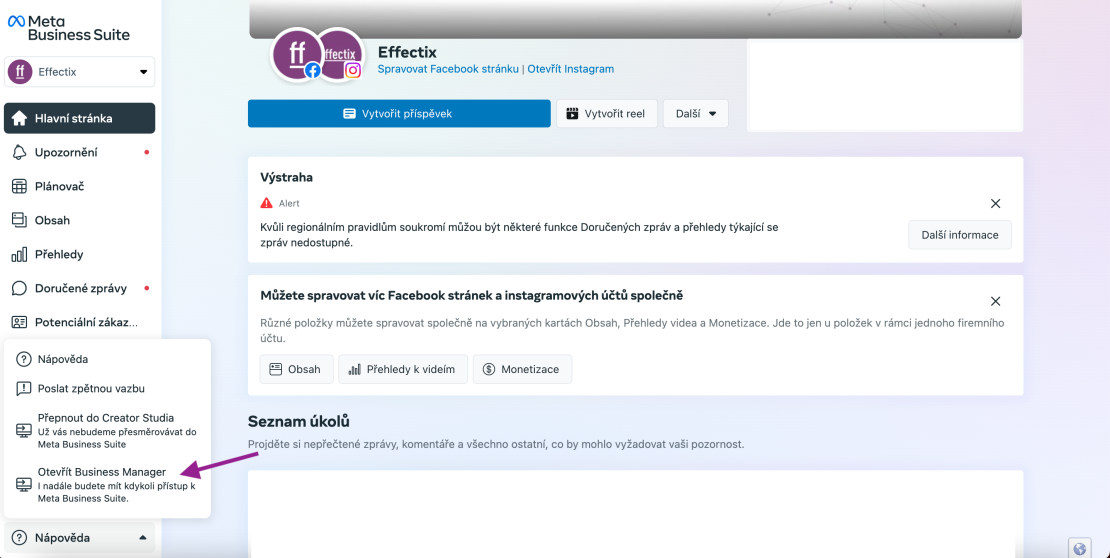Click the red alert triangle icon
The width and height of the screenshot is (1110, 558).
pos(267,203)
